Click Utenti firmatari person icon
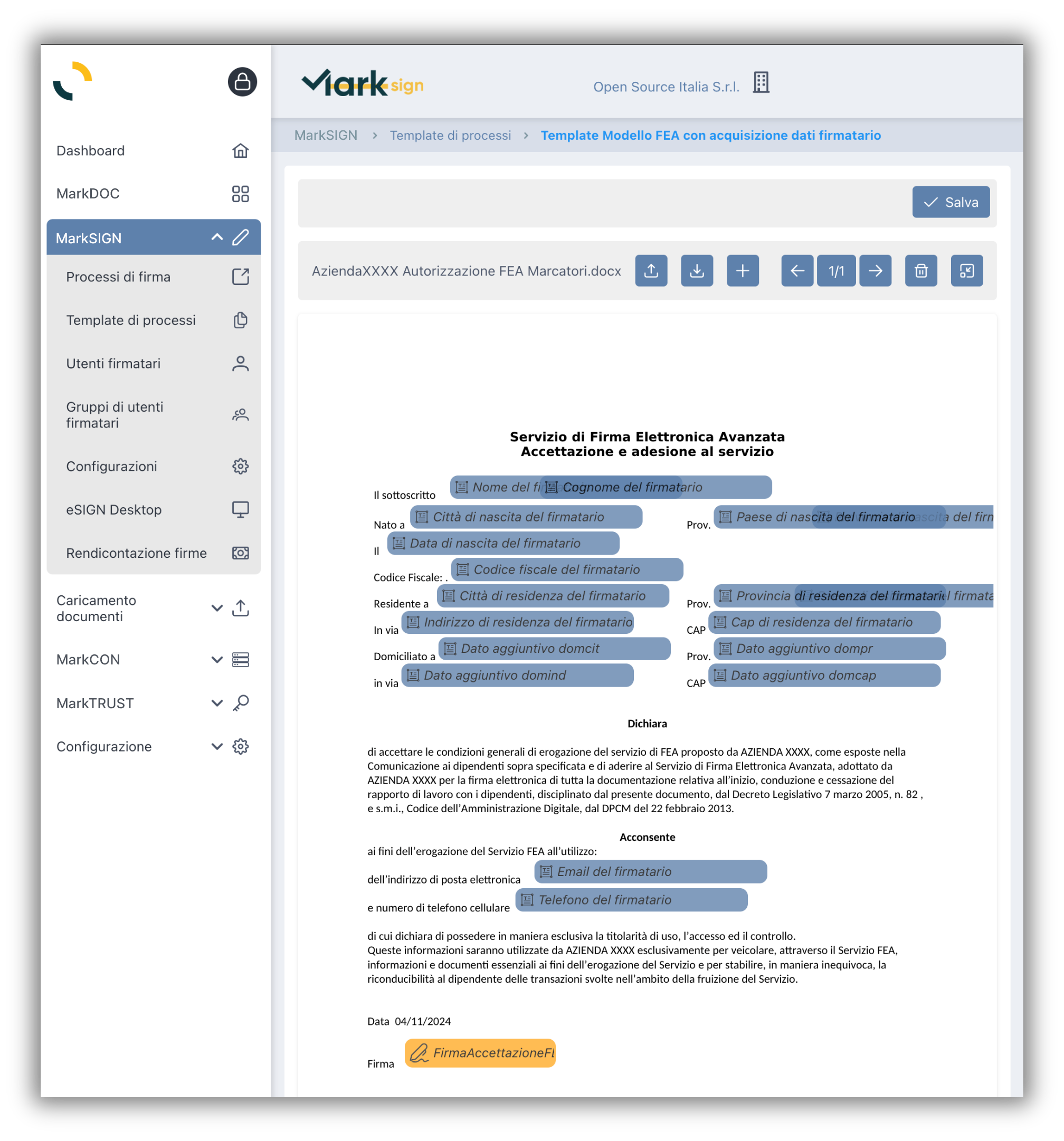The width and height of the screenshot is (1064, 1141). [x=241, y=363]
